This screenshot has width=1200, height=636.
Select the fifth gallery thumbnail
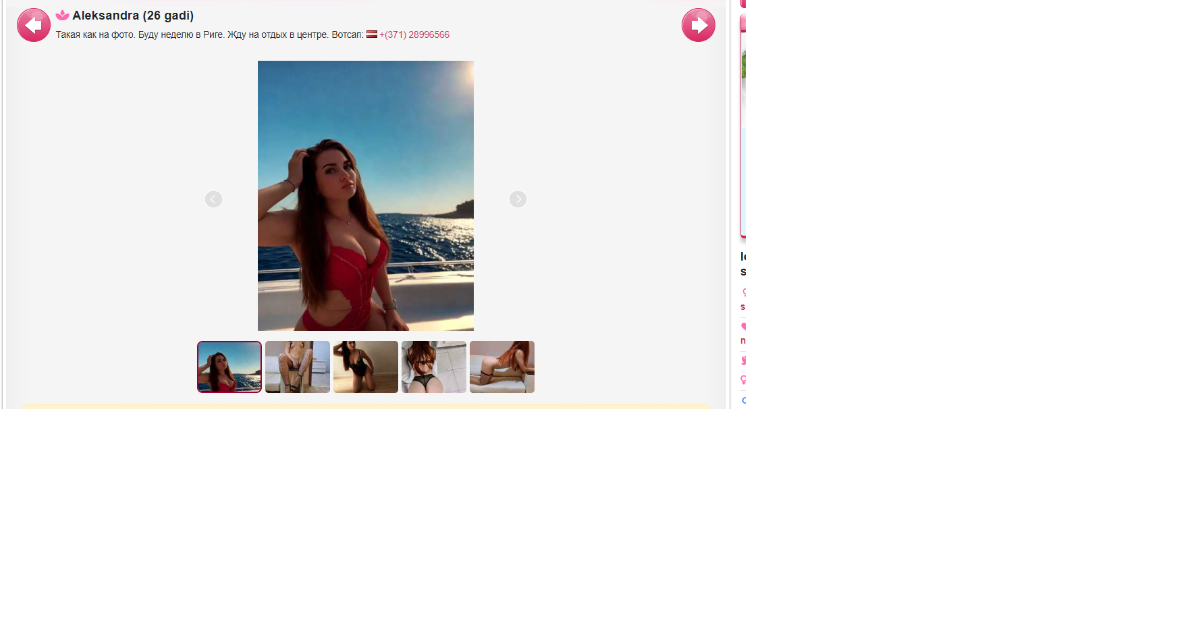pyautogui.click(x=502, y=367)
